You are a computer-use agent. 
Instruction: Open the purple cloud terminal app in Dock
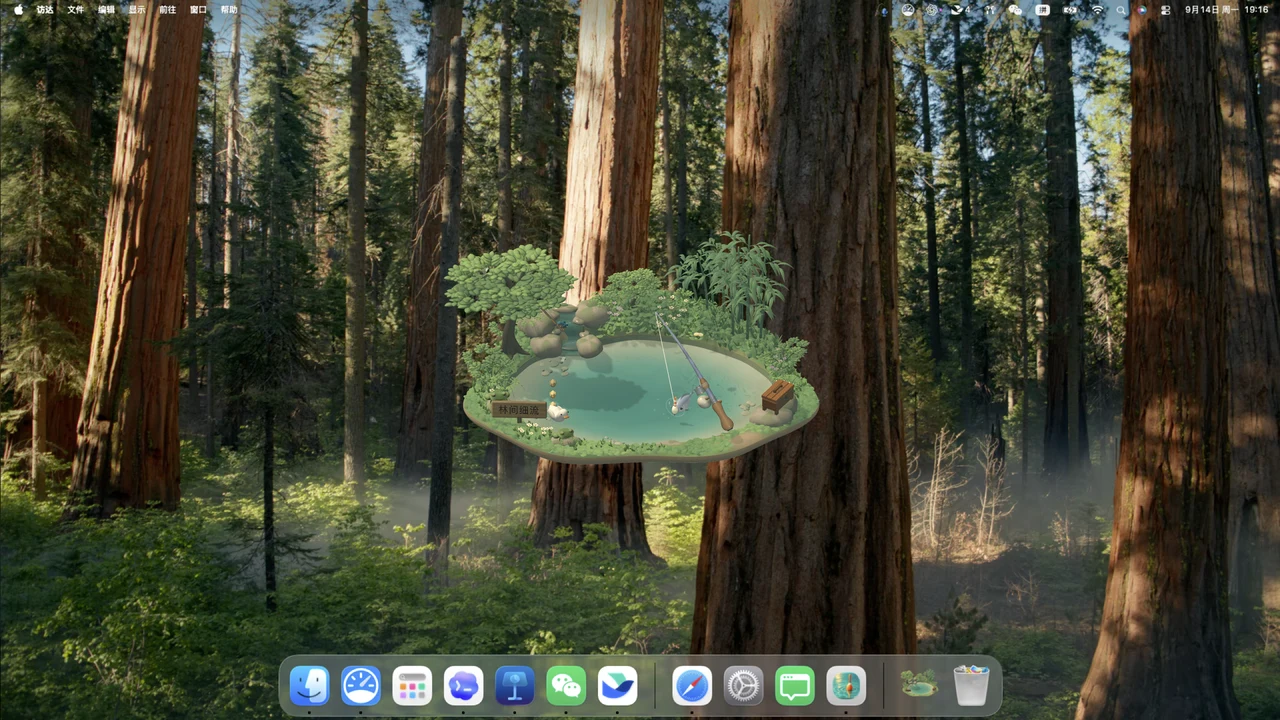point(463,686)
